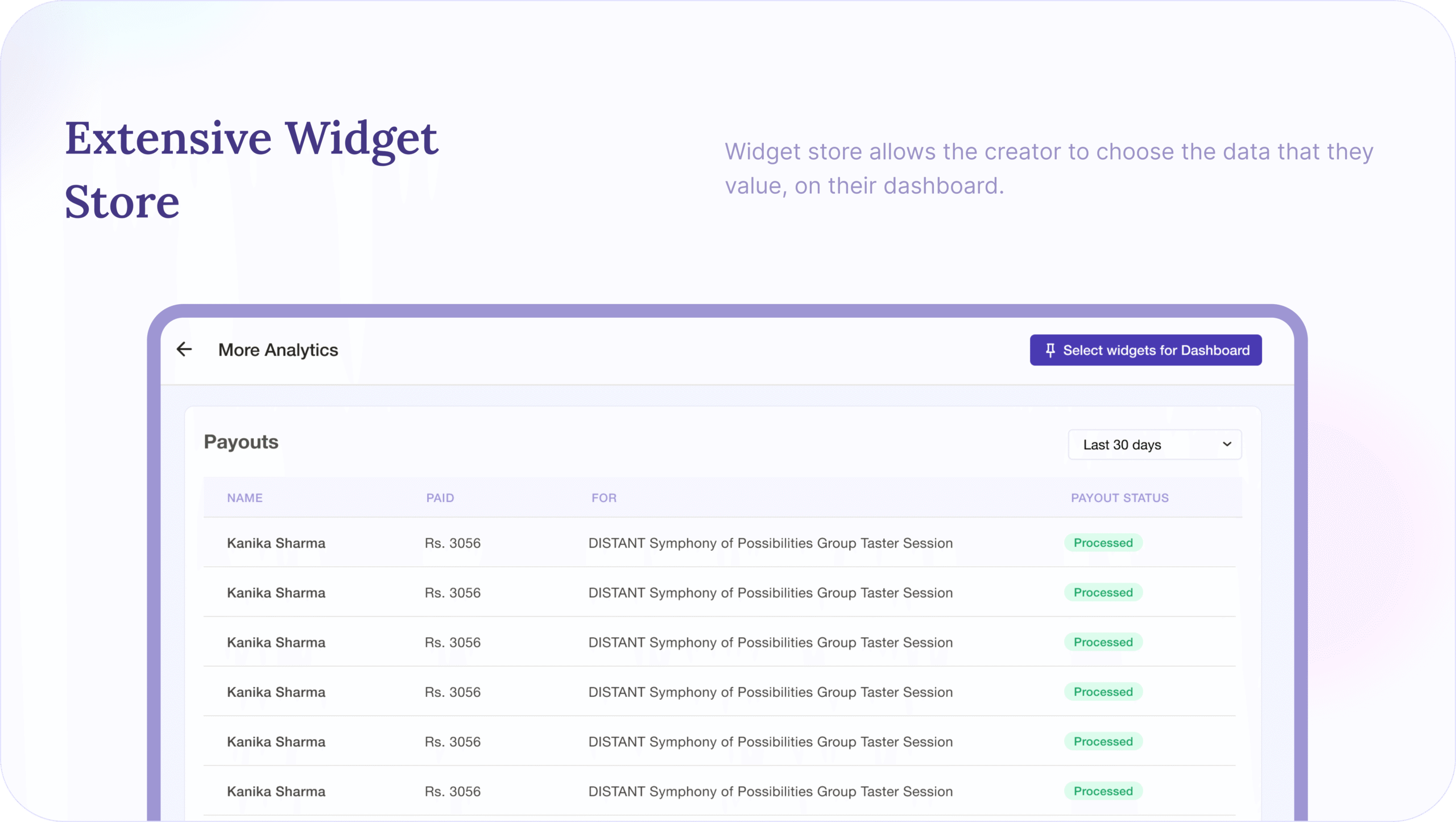Click the last visible row's Processed badge
Image resolution: width=1456 pixels, height=822 pixels.
[x=1103, y=791]
